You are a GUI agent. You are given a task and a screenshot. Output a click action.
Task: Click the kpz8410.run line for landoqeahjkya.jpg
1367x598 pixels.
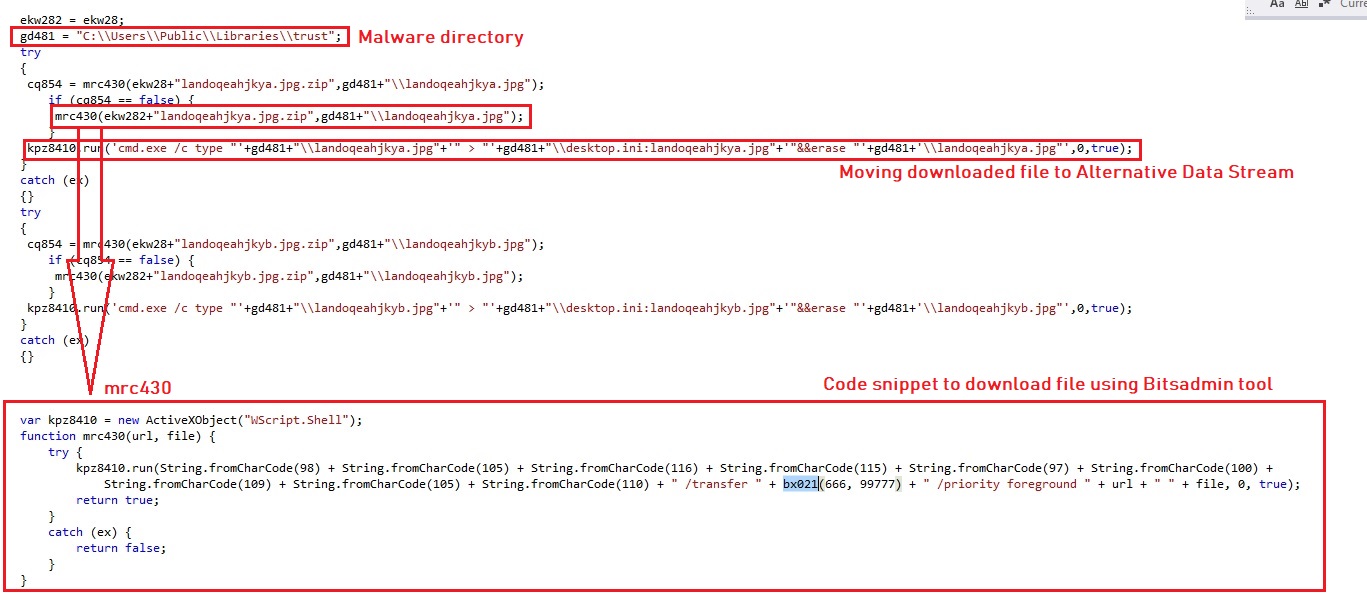pos(580,149)
